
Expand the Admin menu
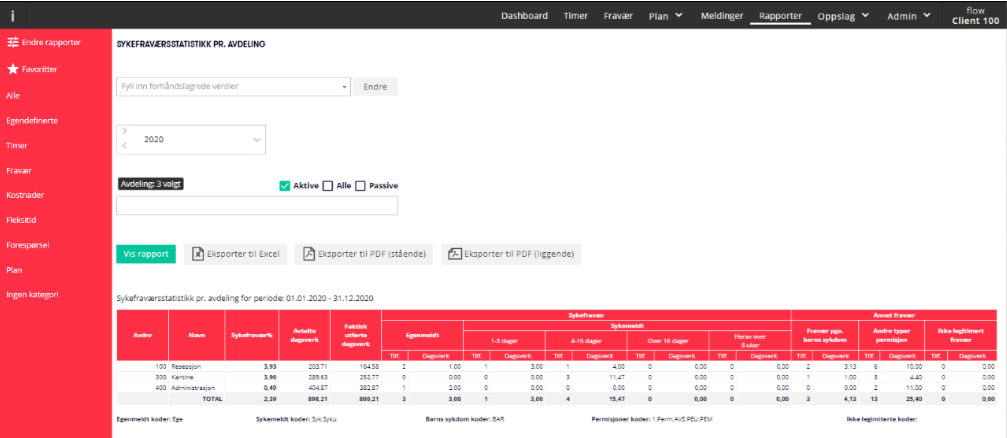[x=909, y=17]
